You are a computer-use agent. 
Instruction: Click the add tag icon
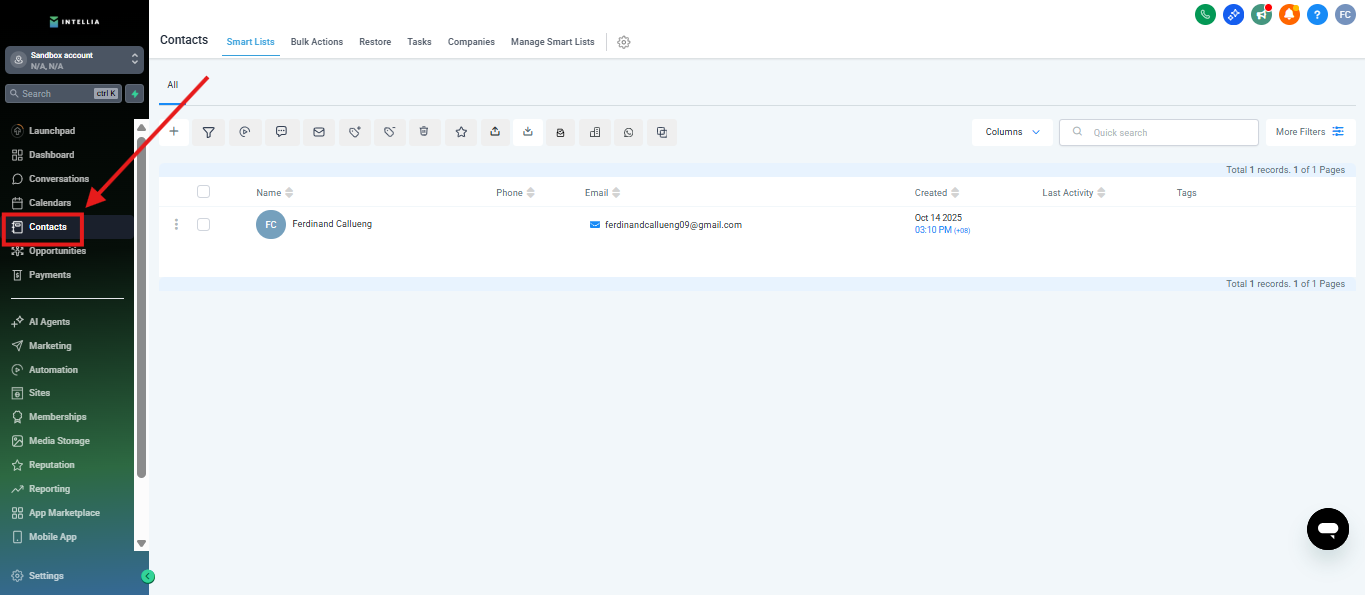pos(354,132)
